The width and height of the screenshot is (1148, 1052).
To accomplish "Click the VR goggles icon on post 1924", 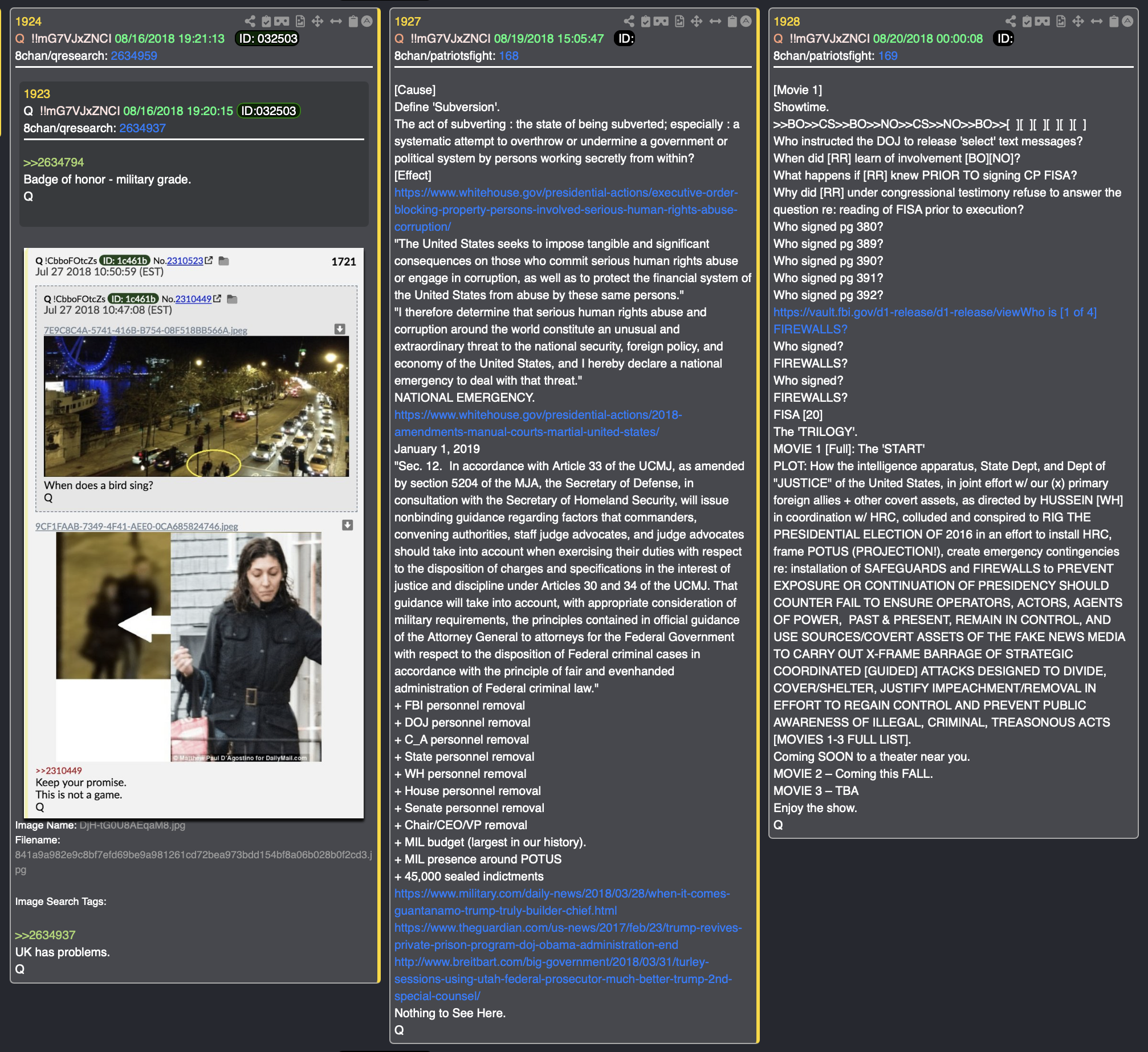I will pos(282,22).
